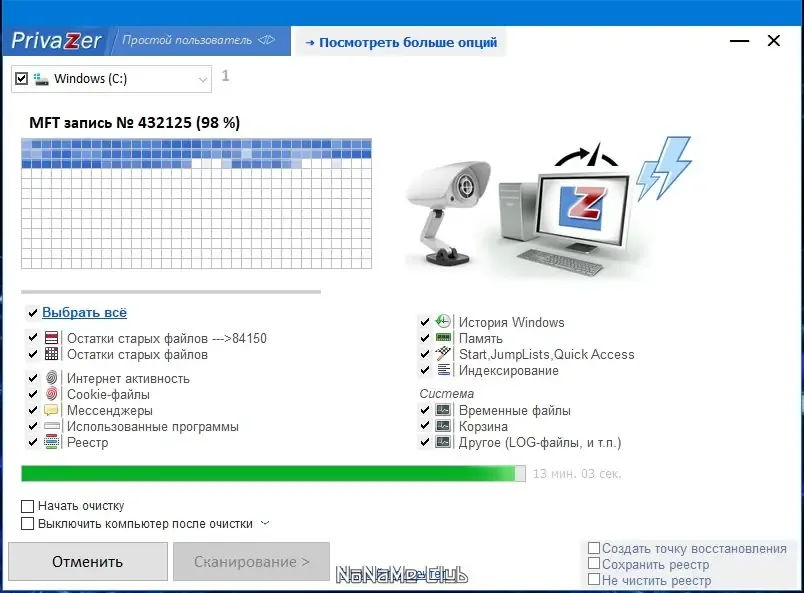Uncheck the Интернет активность checkbox
The image size is (804, 593).
pos(33,378)
